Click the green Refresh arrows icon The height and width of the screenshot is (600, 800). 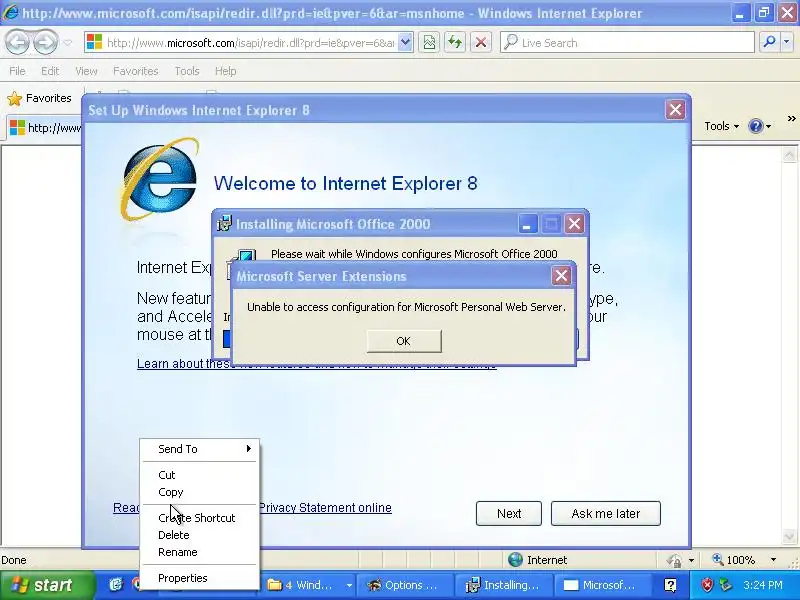455,43
